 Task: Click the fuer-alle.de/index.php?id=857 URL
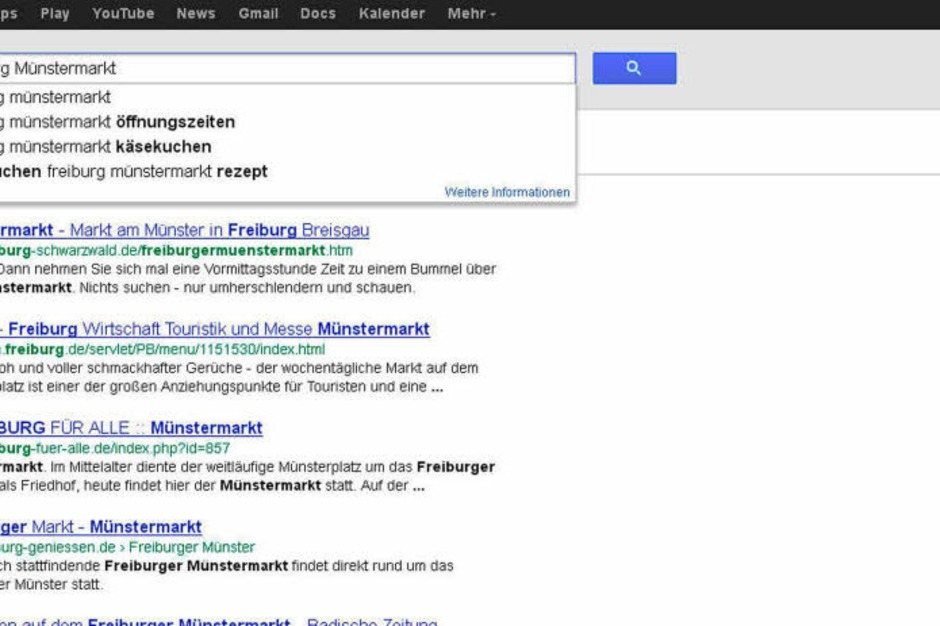(115, 448)
